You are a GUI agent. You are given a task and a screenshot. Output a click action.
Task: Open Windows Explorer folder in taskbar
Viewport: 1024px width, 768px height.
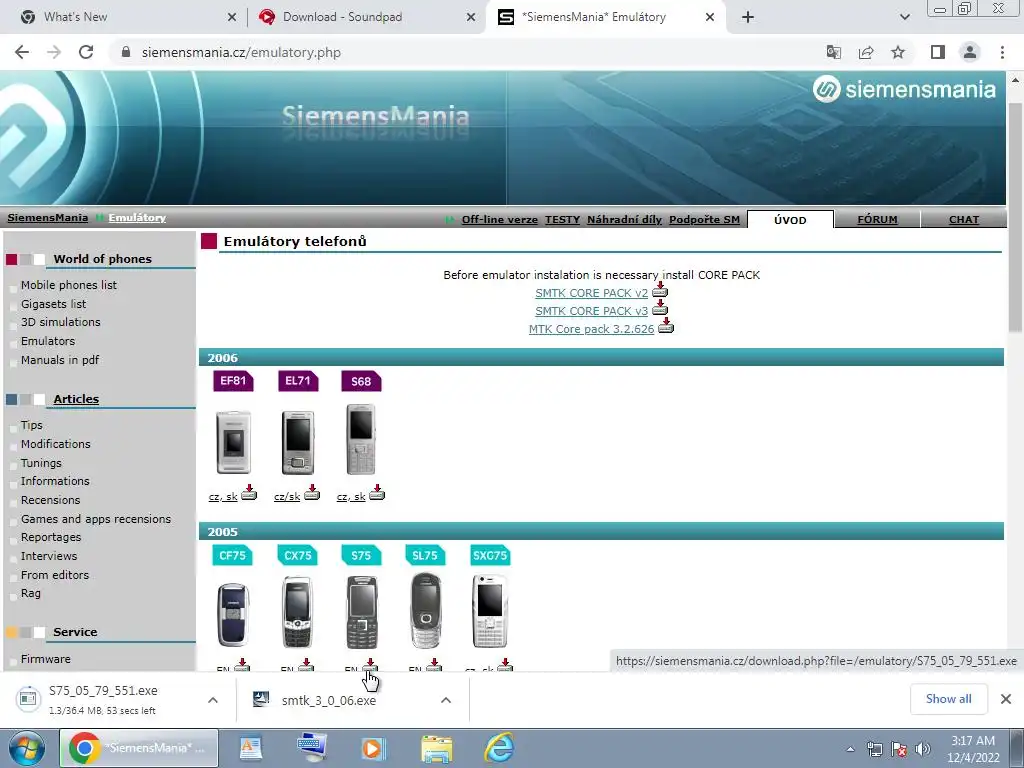coord(437,748)
